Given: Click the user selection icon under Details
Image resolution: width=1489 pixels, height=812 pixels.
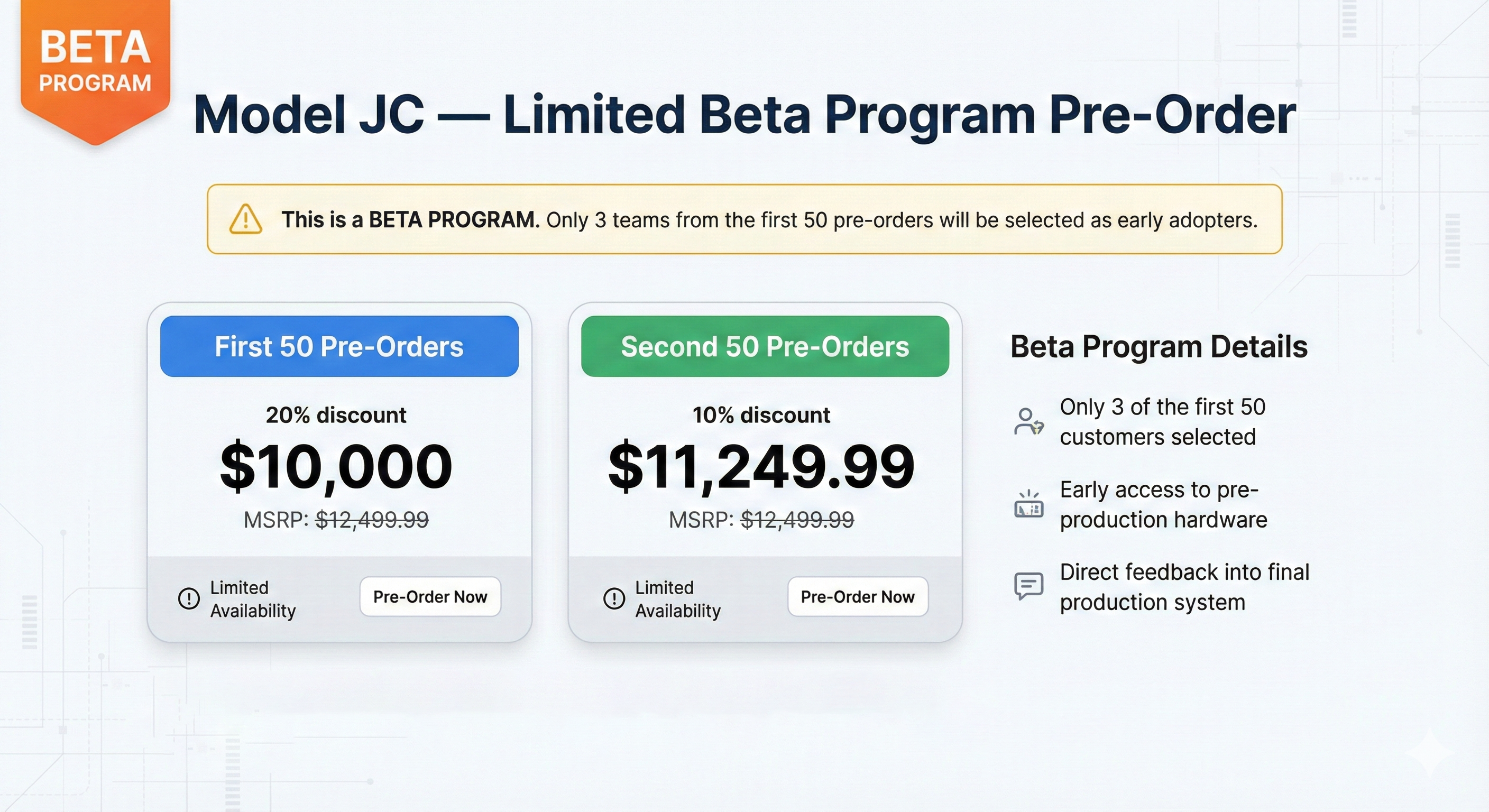Looking at the screenshot, I should coord(1028,421).
